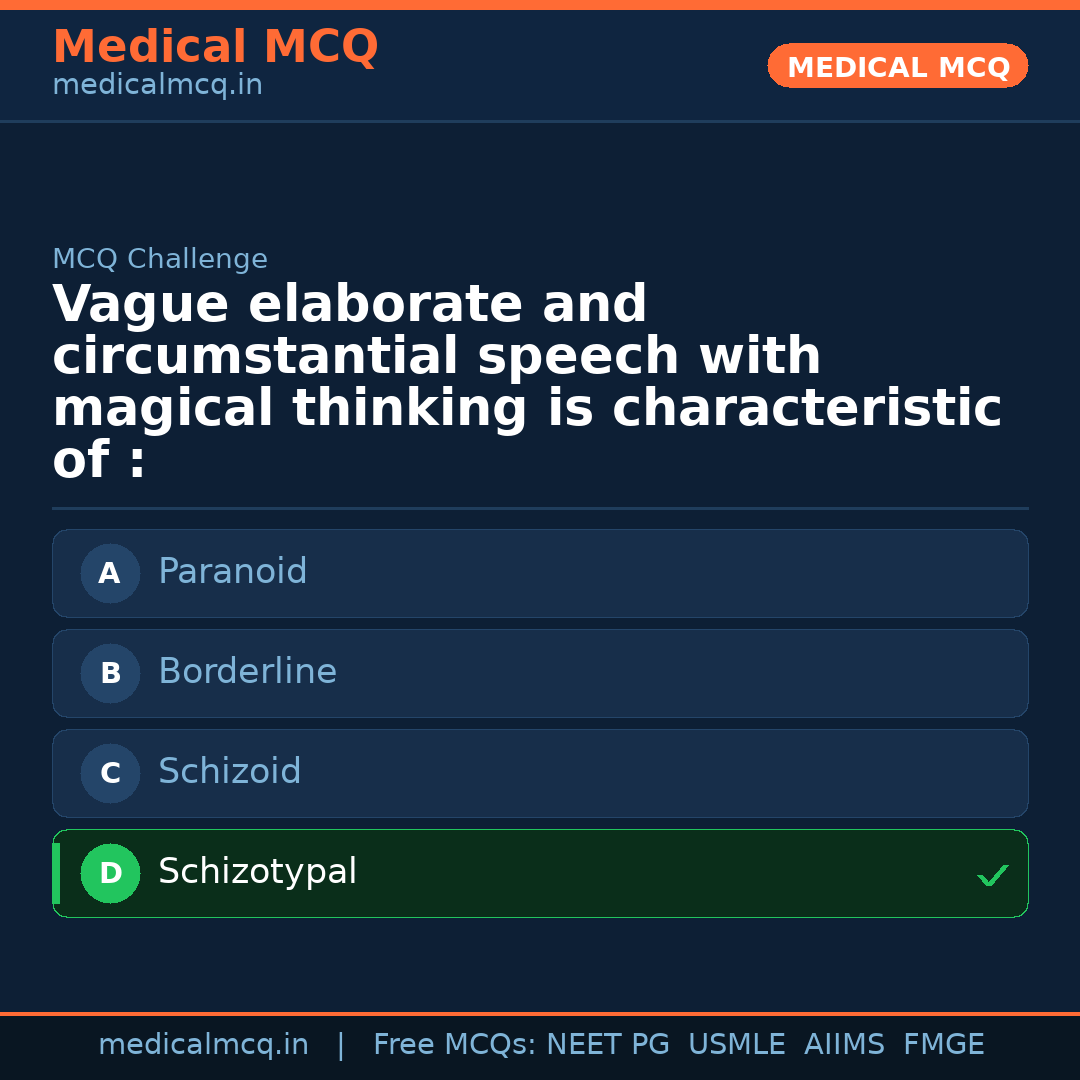Click FMGE in the footer
The height and width of the screenshot is (1080, 1080).
coord(943,1045)
